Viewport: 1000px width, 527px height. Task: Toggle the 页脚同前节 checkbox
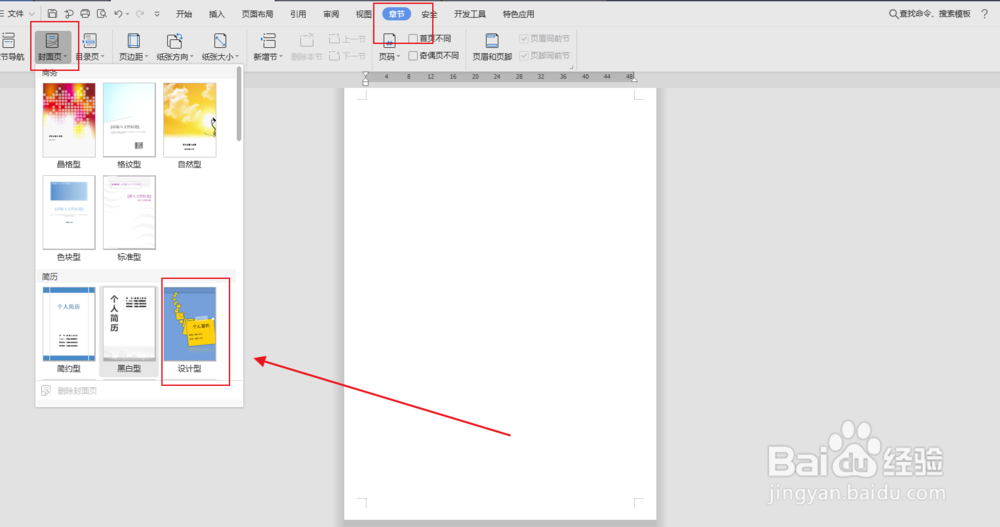coord(524,56)
